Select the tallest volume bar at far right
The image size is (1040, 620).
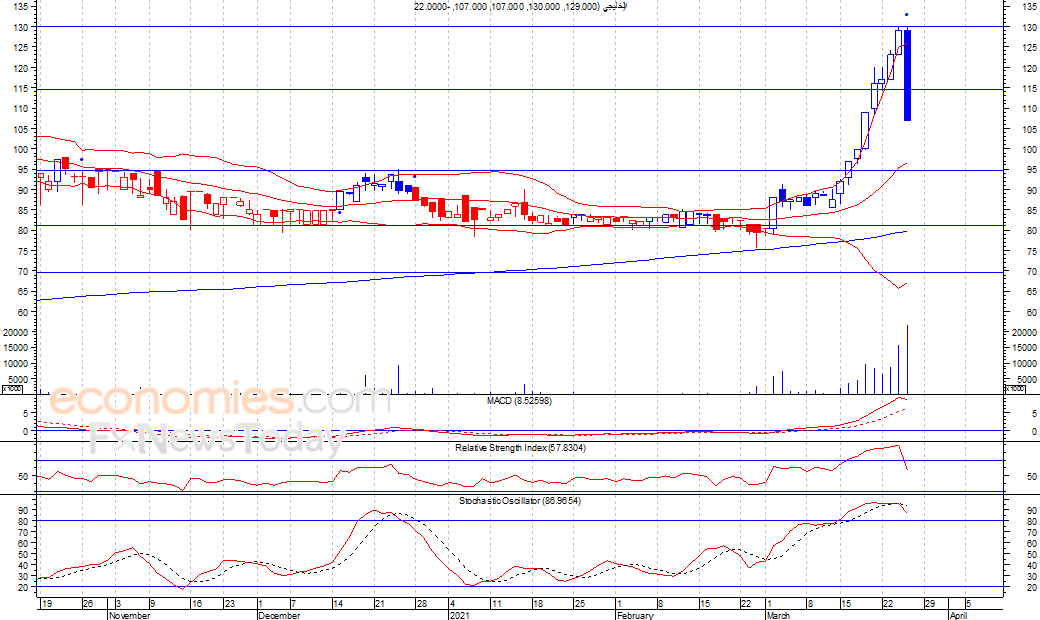(x=907, y=359)
